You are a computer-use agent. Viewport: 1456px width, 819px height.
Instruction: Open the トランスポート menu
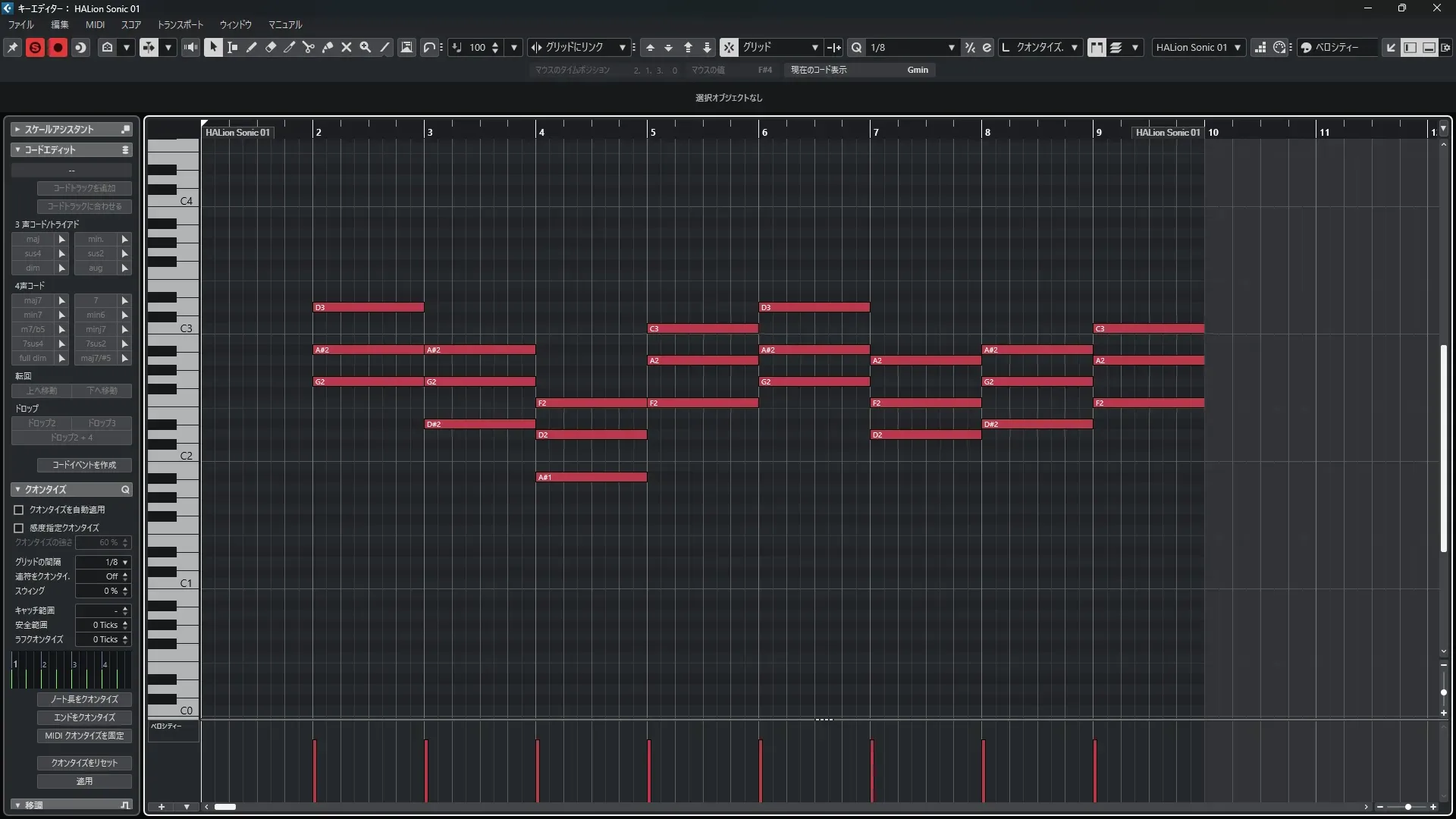click(x=180, y=24)
